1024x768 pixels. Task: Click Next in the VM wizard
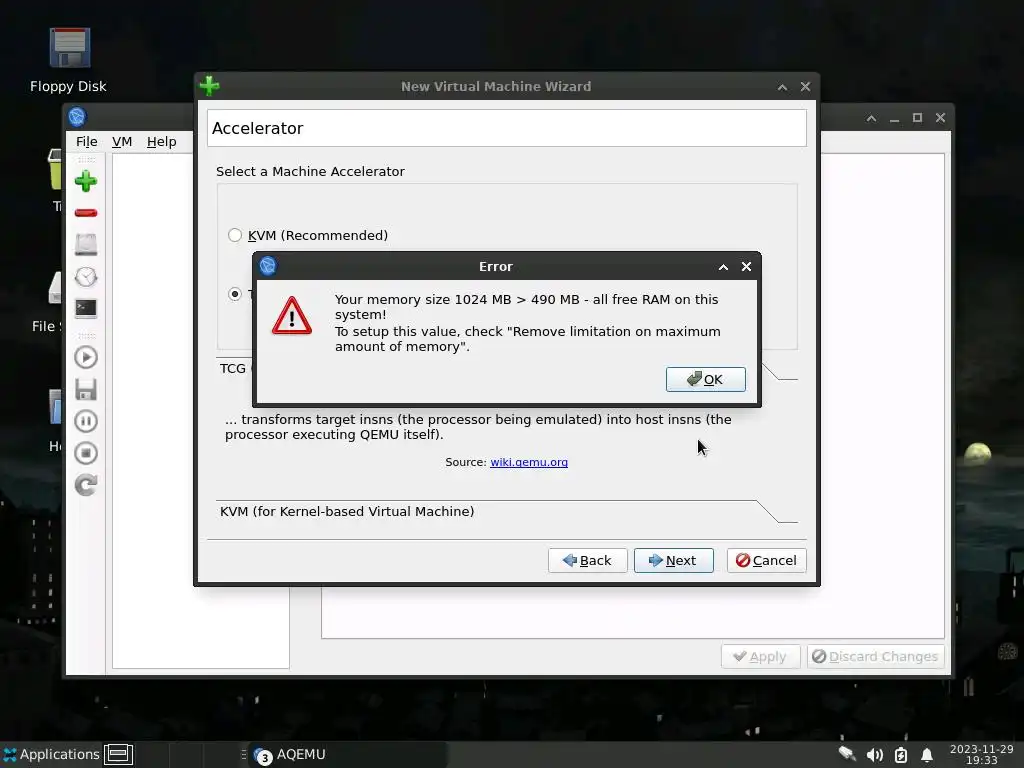coord(673,560)
